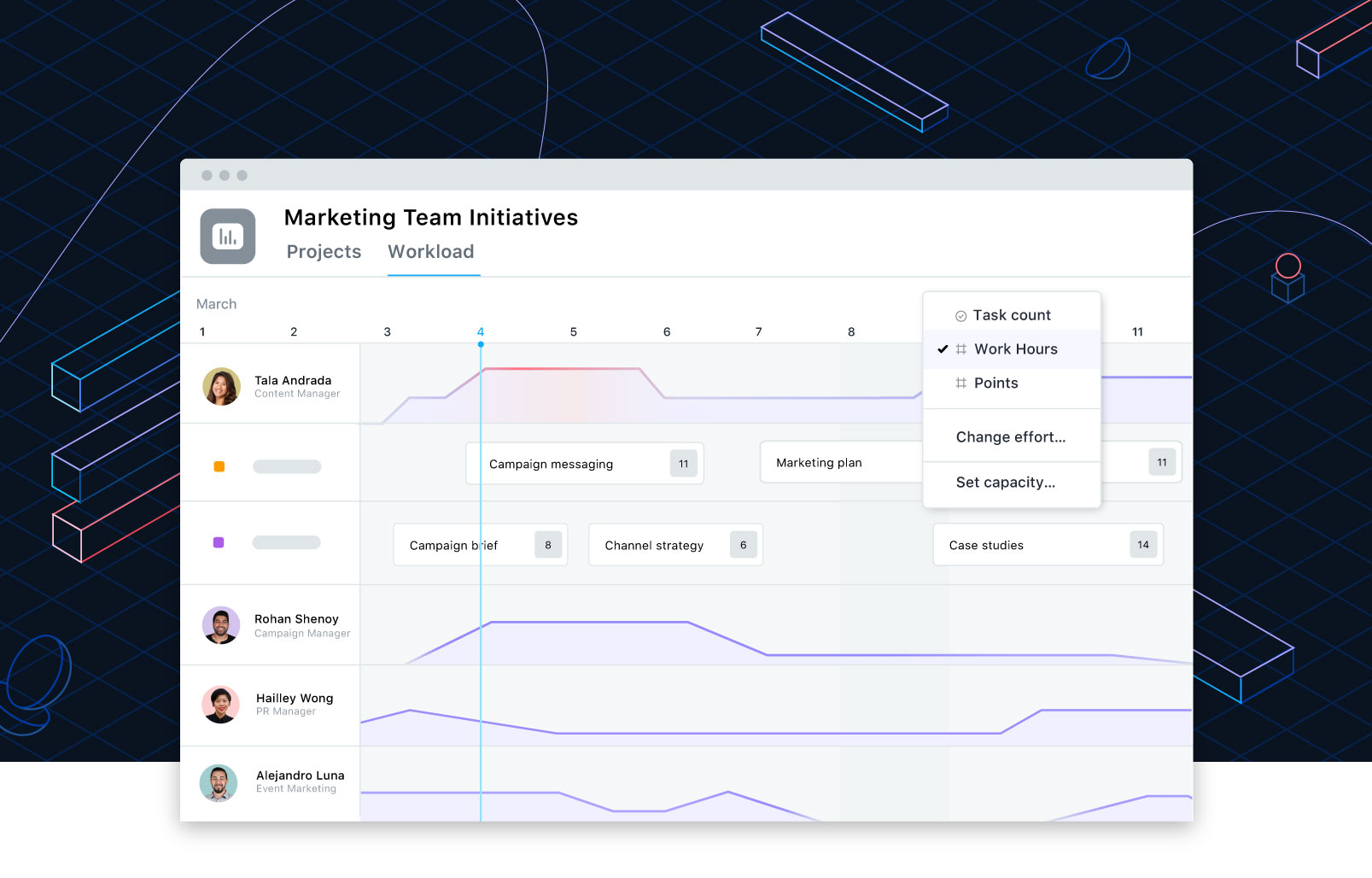Viewport: 1372px width, 878px height.
Task: Click the hash icon beside Points
Action: (x=961, y=383)
